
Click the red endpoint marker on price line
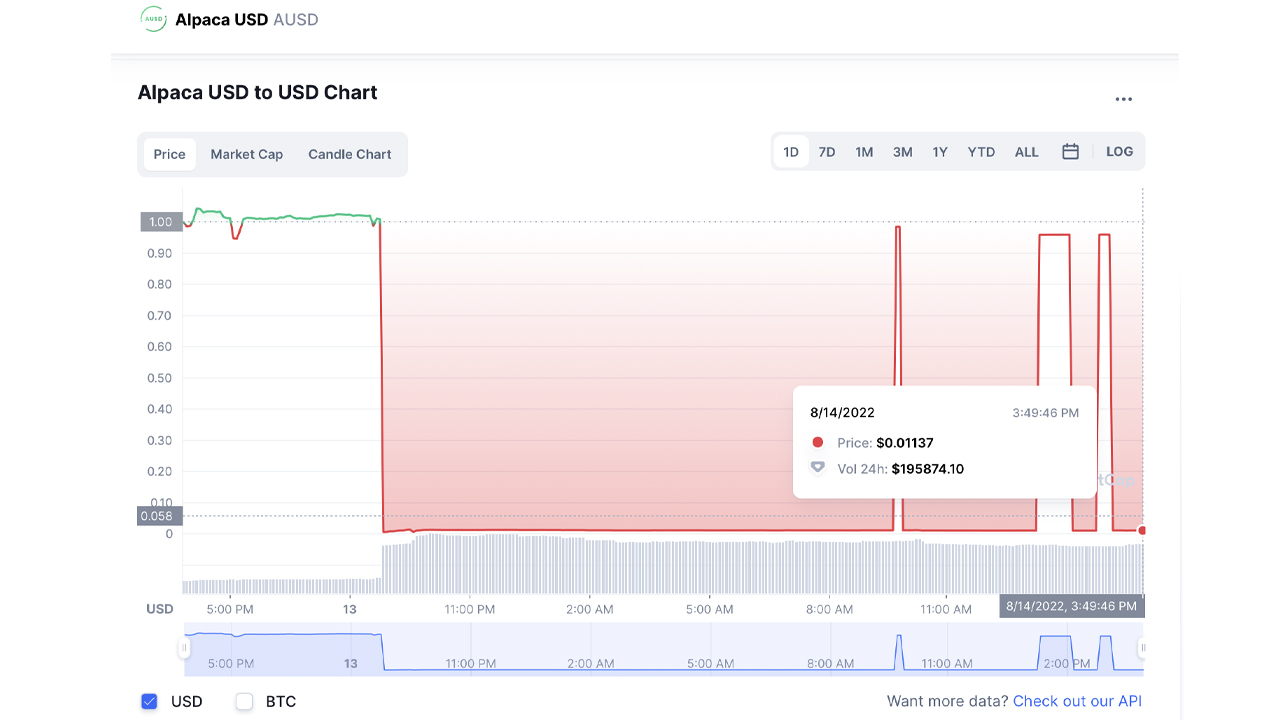click(x=1142, y=530)
